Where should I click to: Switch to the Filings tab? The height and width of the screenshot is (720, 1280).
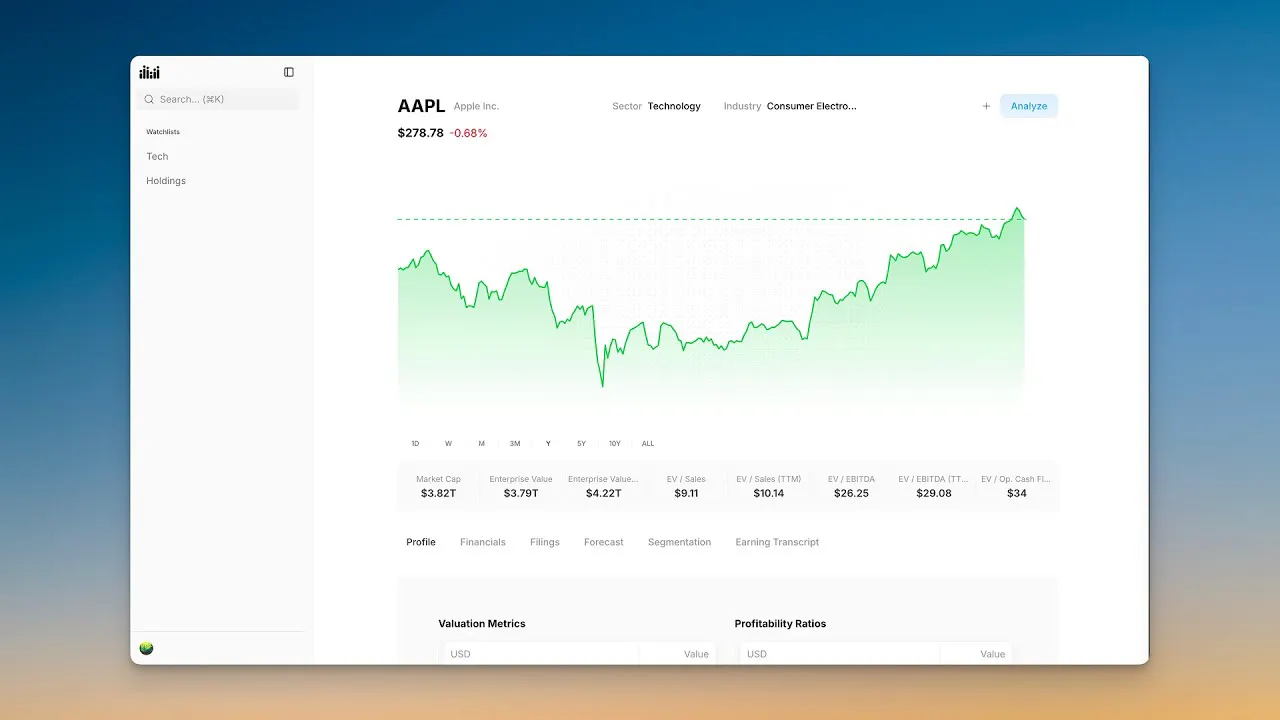pos(545,542)
